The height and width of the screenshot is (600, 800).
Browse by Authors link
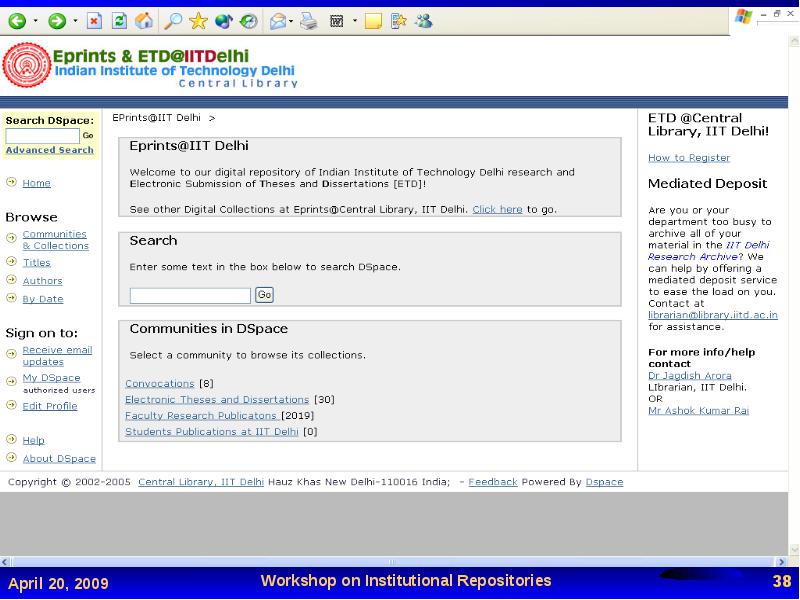click(42, 281)
